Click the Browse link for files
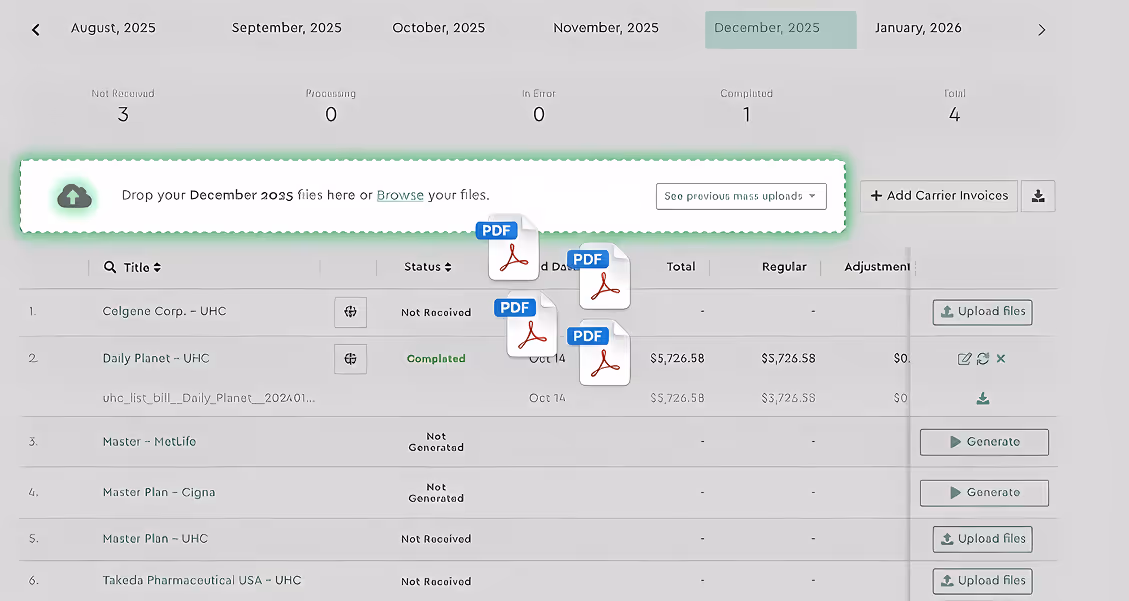 400,195
